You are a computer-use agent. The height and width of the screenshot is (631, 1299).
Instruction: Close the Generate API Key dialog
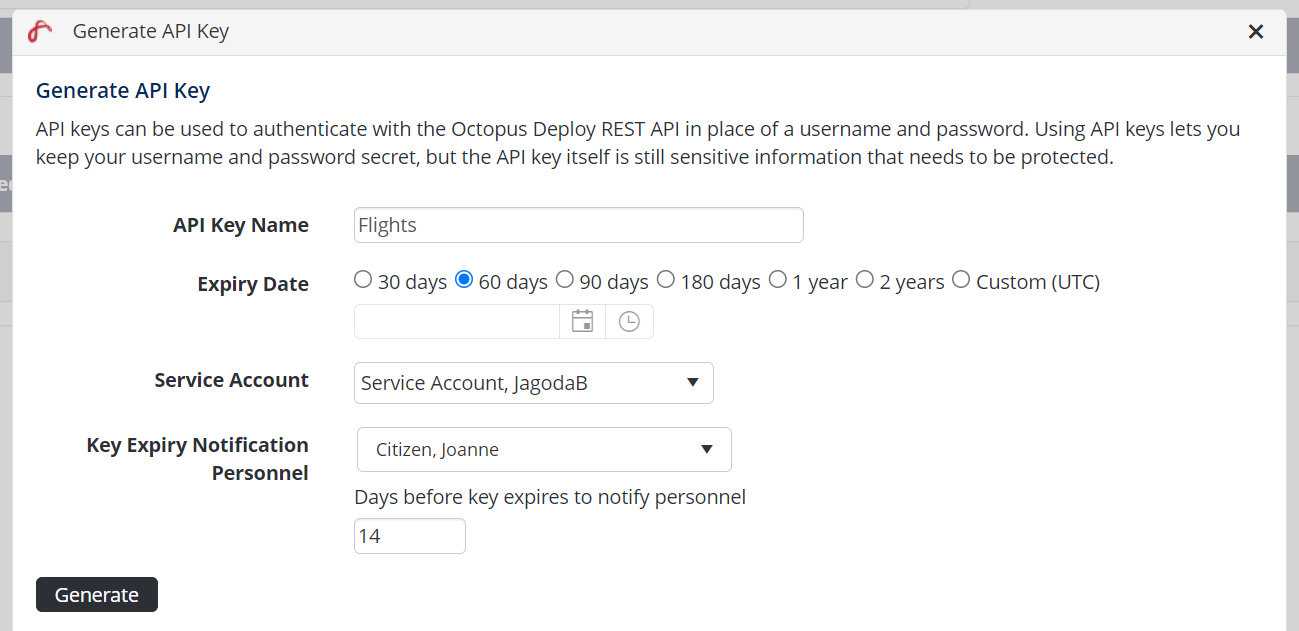[1256, 32]
